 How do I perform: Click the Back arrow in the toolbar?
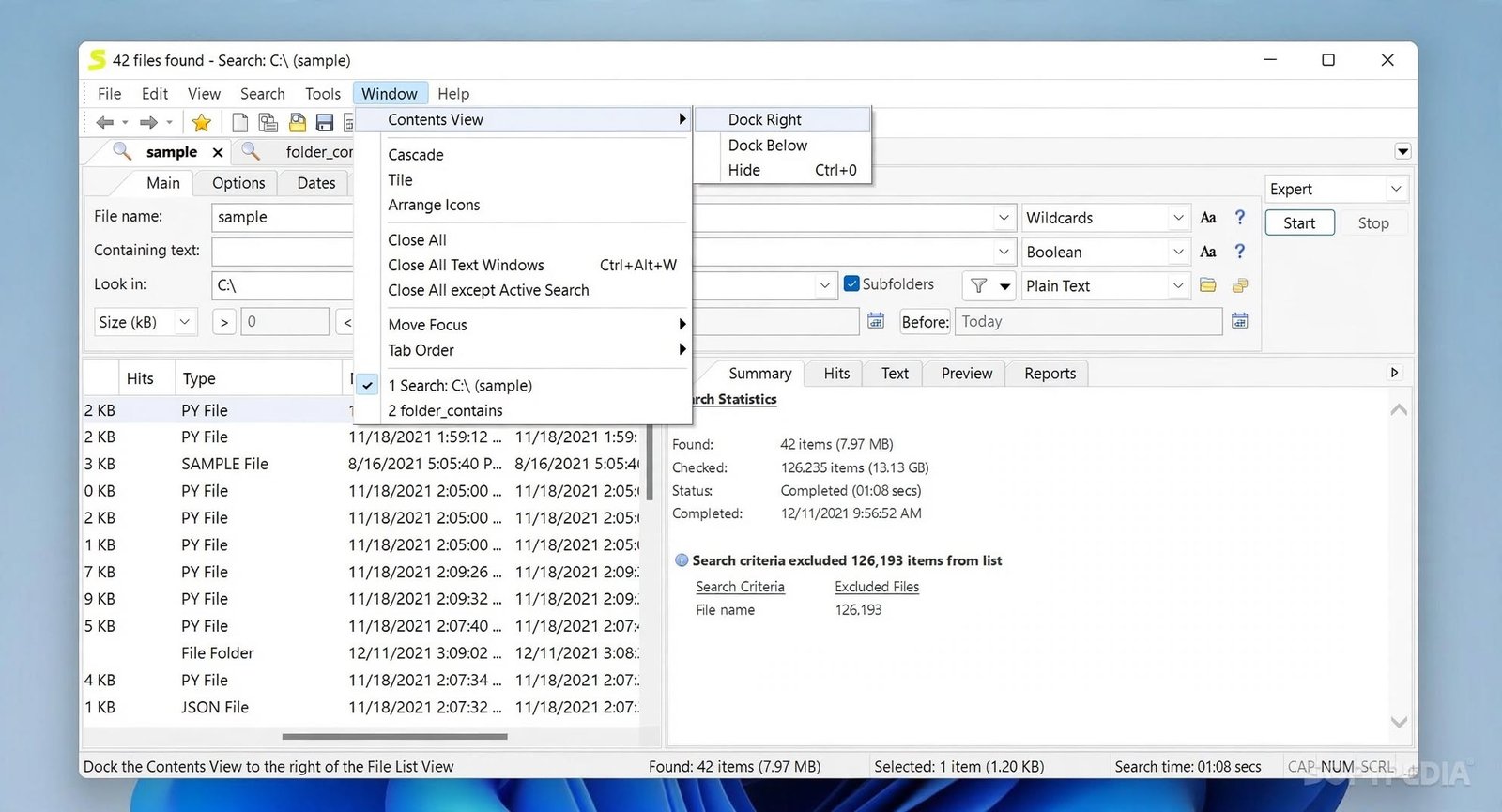[105, 122]
